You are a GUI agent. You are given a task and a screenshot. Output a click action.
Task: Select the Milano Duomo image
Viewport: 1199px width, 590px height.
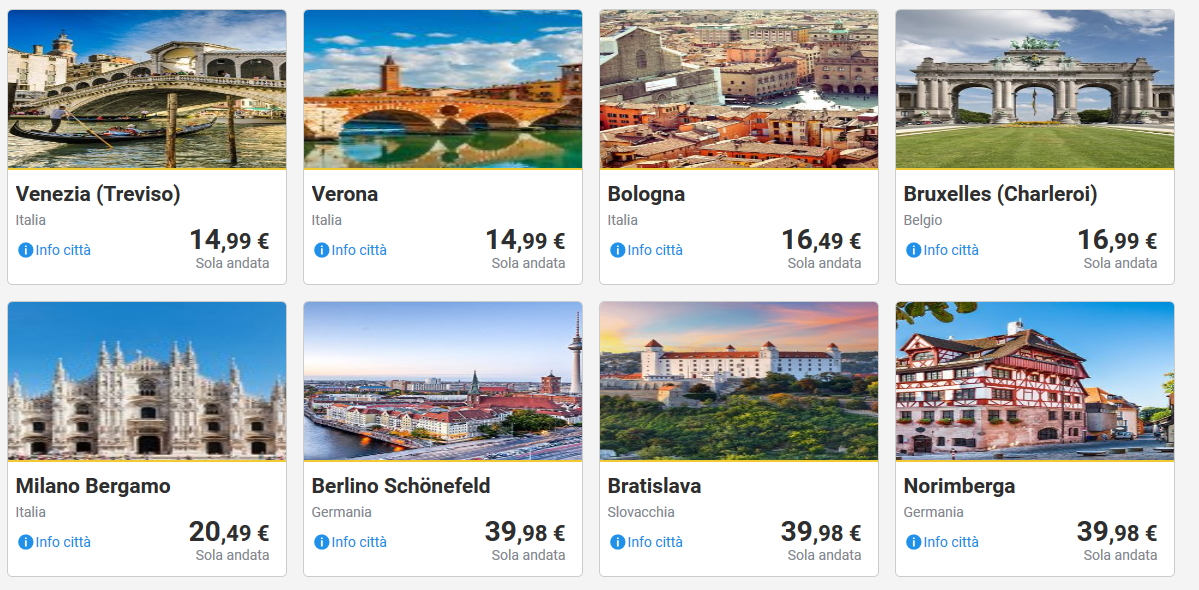coord(147,381)
